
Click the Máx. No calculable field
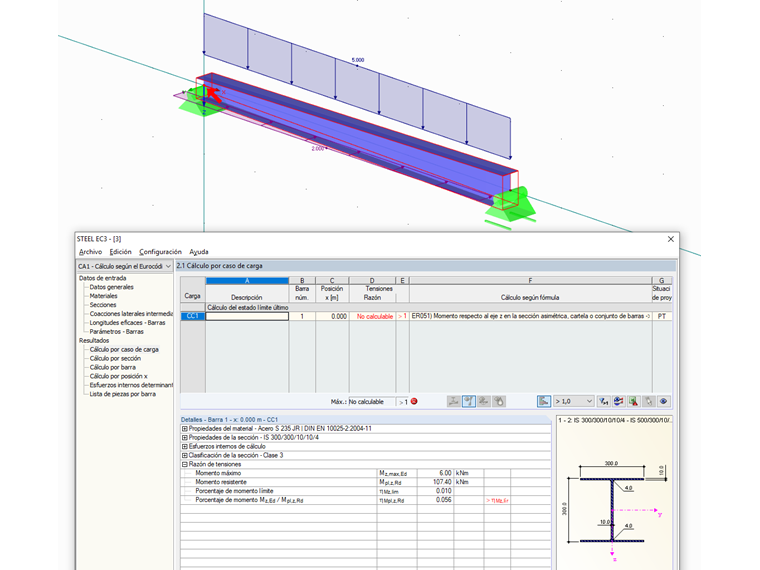[372, 401]
